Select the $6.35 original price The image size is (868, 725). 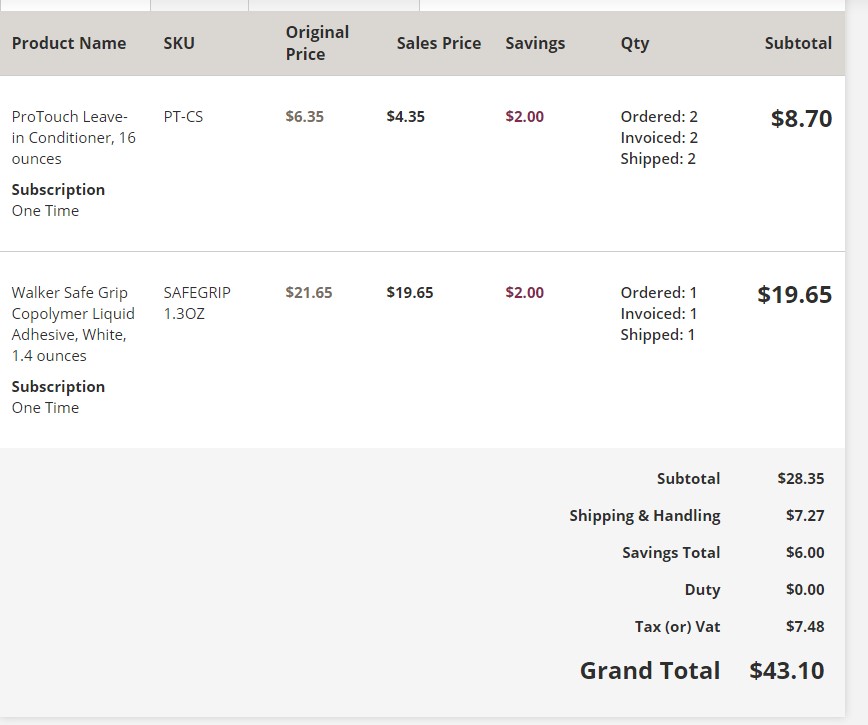click(x=304, y=116)
